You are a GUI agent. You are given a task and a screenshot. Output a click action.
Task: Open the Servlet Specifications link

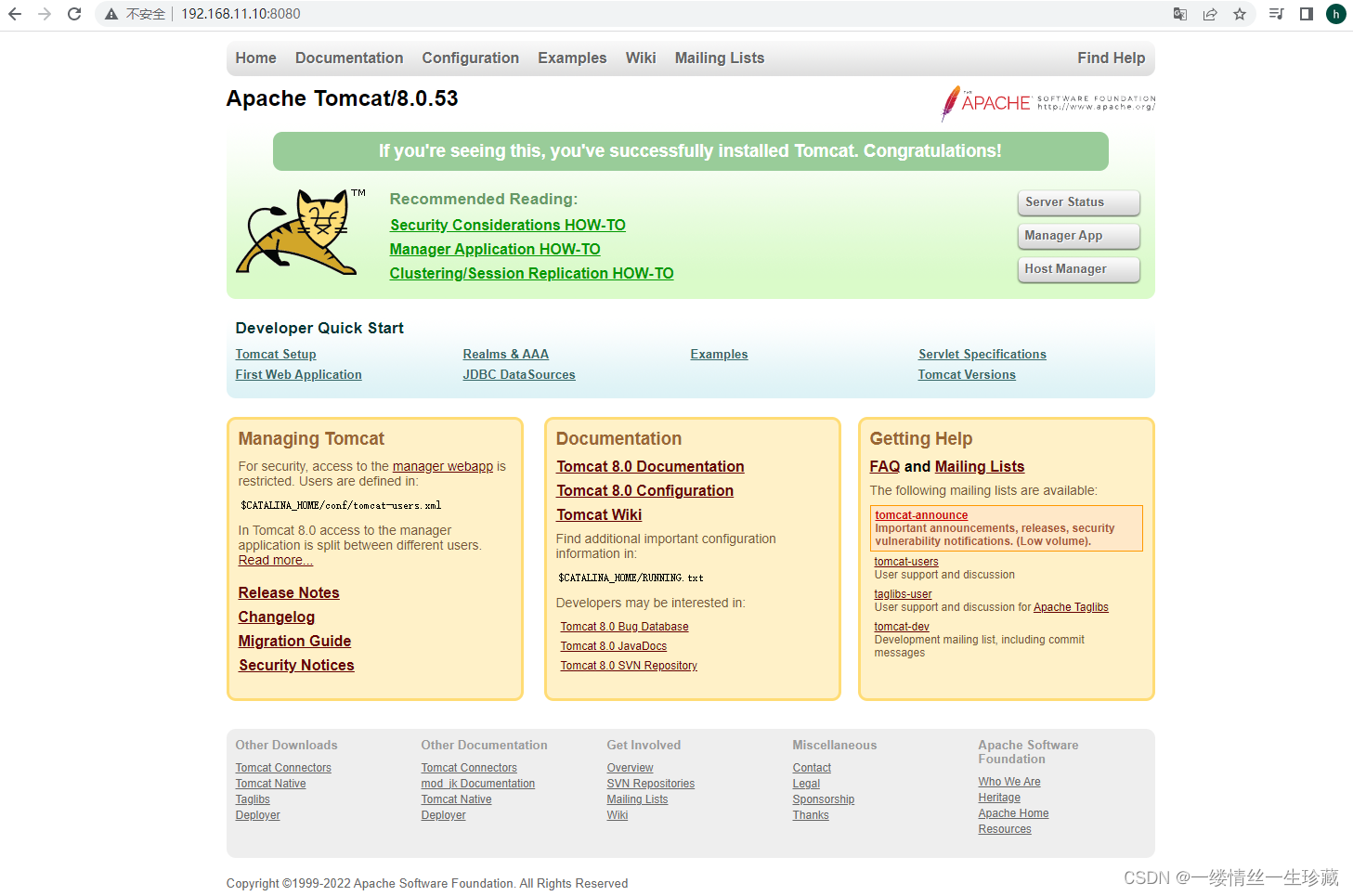click(982, 354)
